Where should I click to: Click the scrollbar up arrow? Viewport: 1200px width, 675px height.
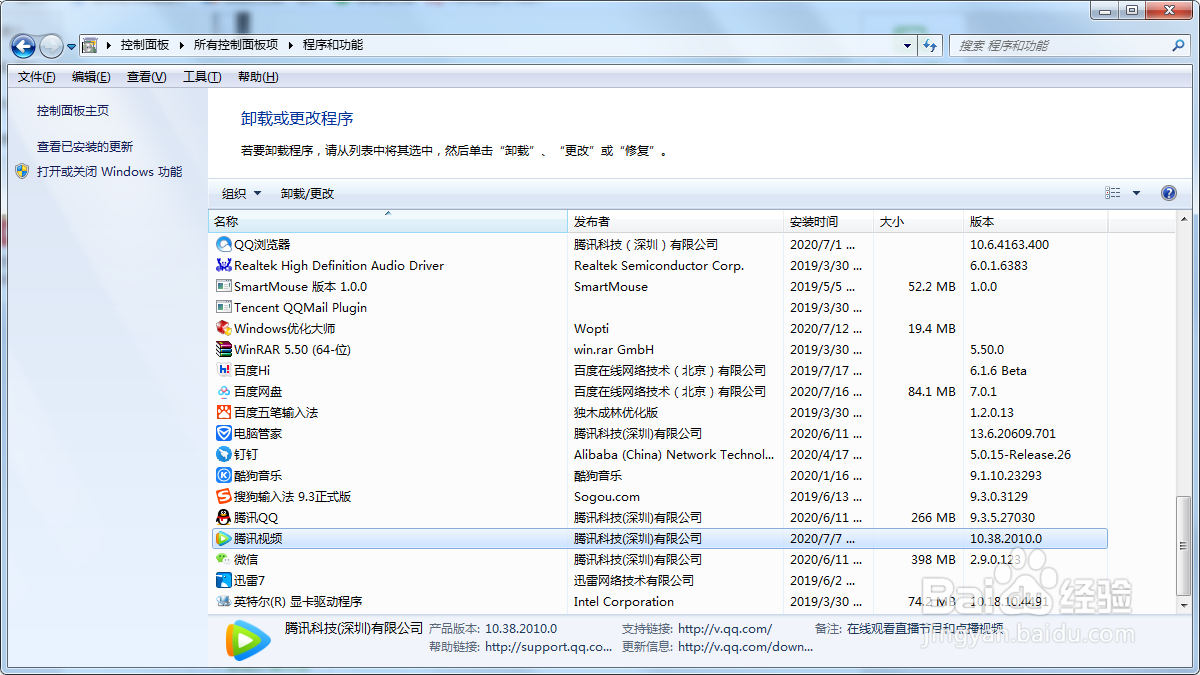(x=1184, y=221)
